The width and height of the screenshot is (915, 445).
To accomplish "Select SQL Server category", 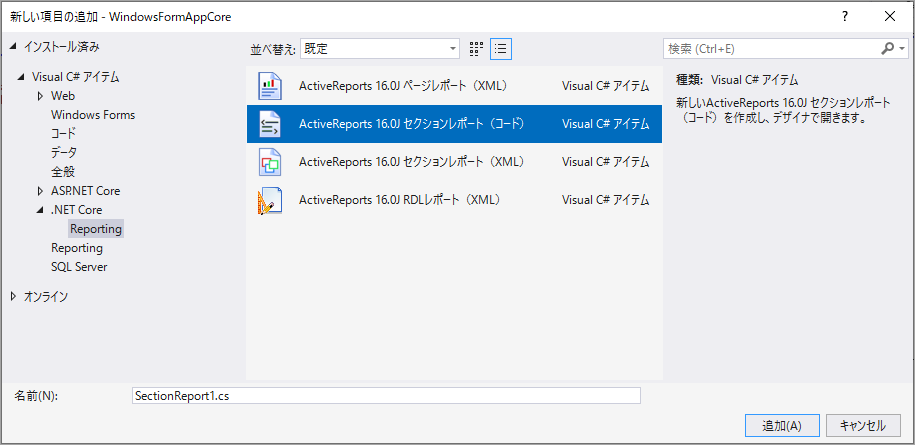I will click(79, 267).
